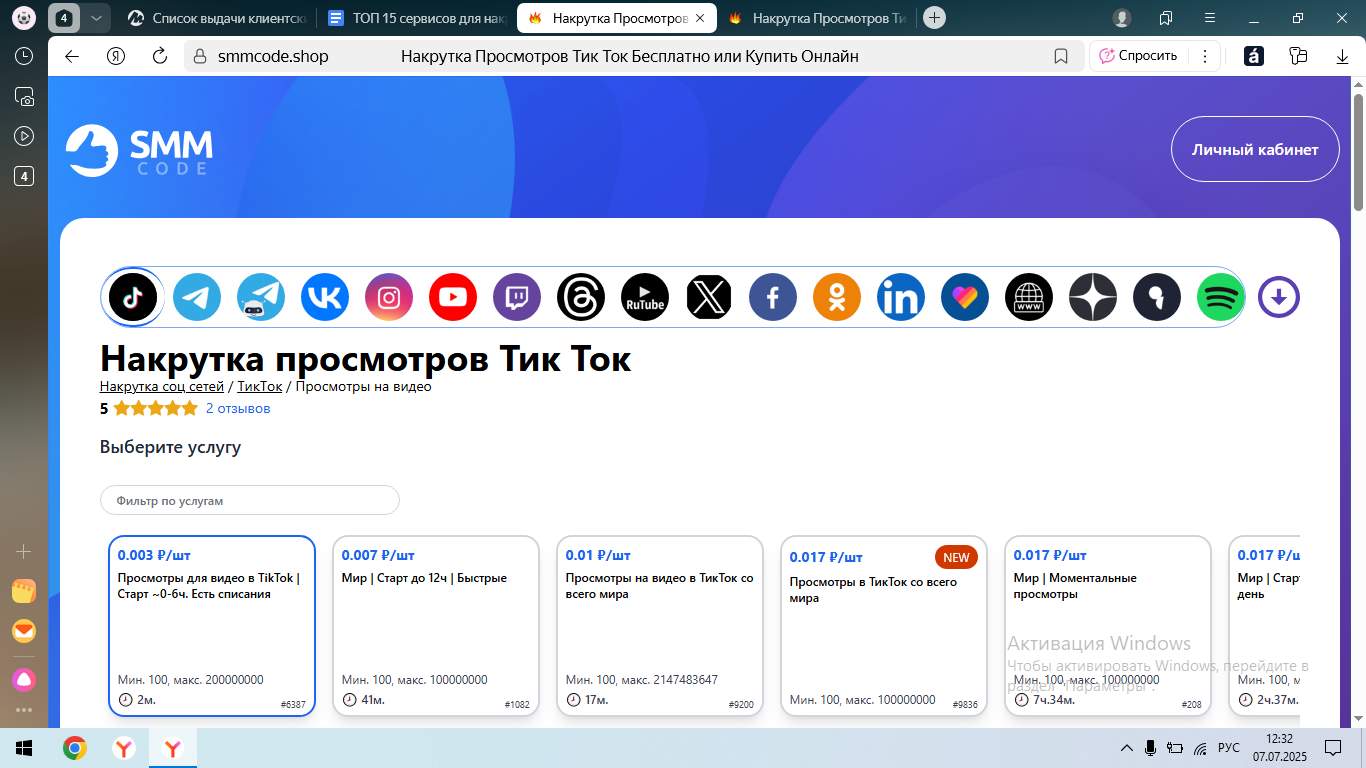The width and height of the screenshot is (1366, 768).
Task: Open the bookmarks collections icon in title bar
Action: tap(1166, 17)
